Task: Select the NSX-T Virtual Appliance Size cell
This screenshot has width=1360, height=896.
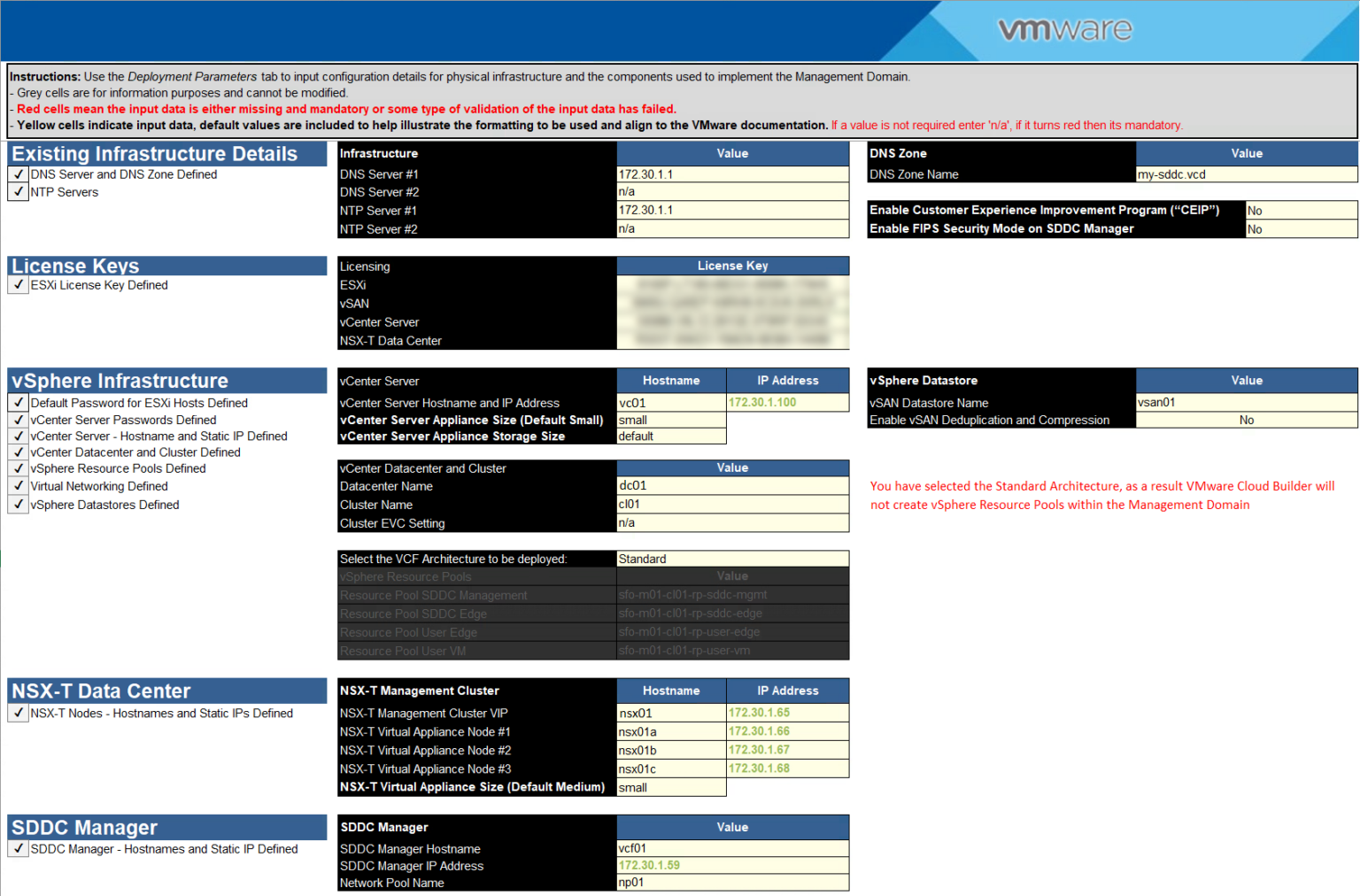Action: [671, 786]
